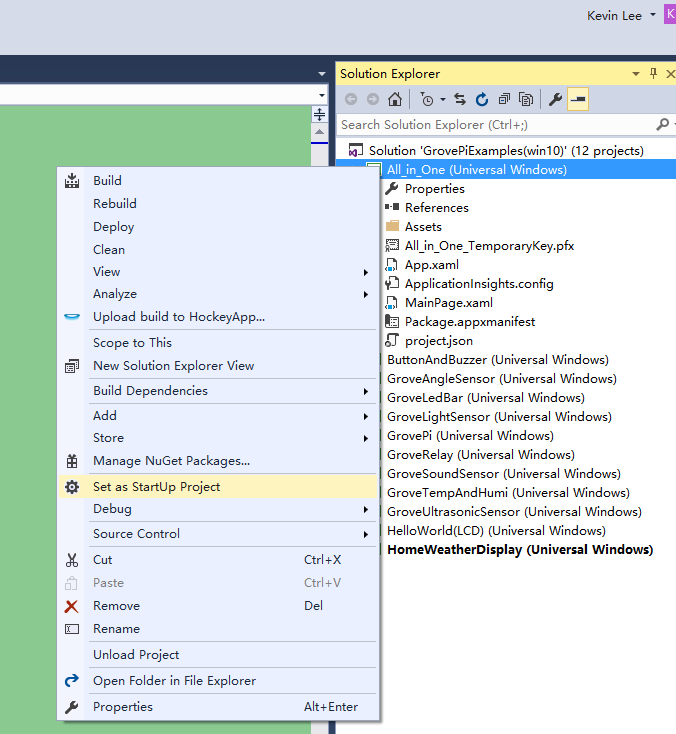Image resolution: width=676 pixels, height=734 pixels.
Task: Choose Clean from the context menu
Action: [x=218, y=250]
